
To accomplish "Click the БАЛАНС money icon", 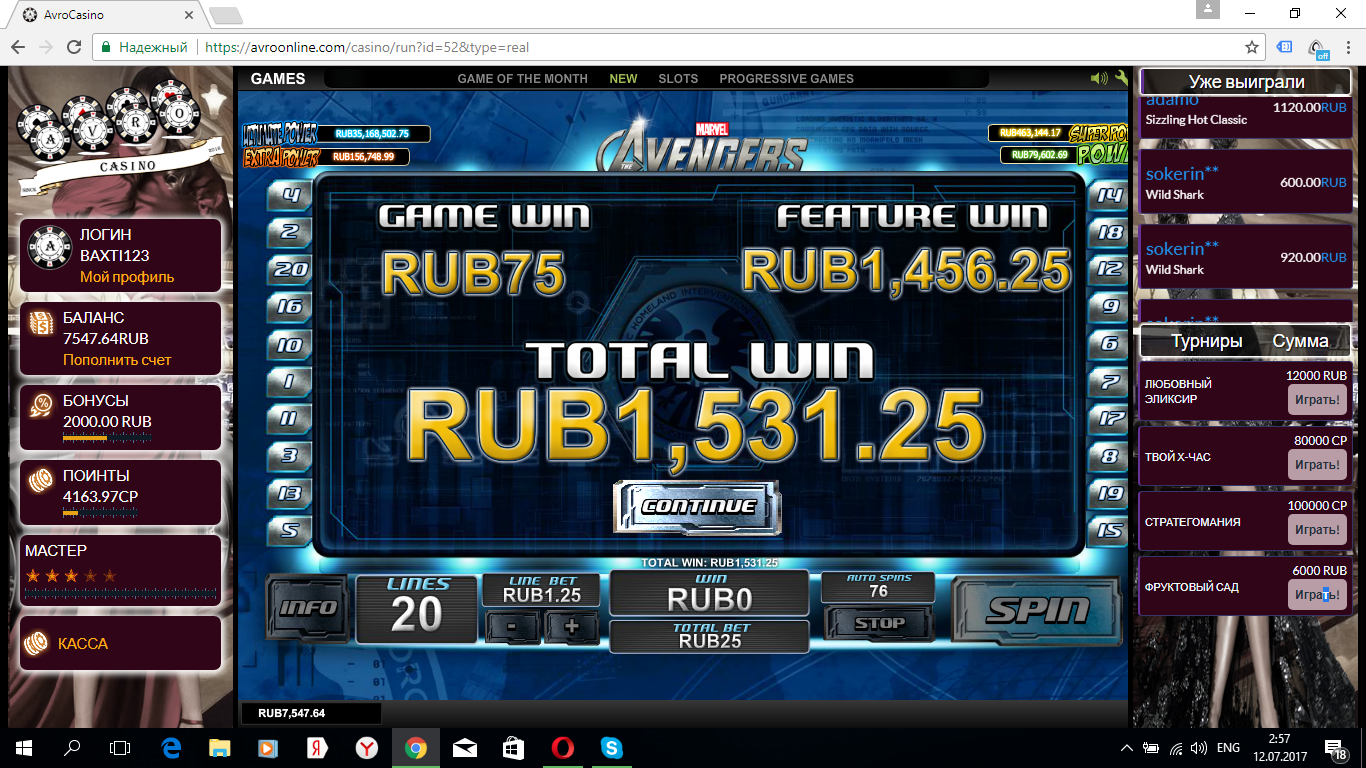I will click(x=41, y=324).
